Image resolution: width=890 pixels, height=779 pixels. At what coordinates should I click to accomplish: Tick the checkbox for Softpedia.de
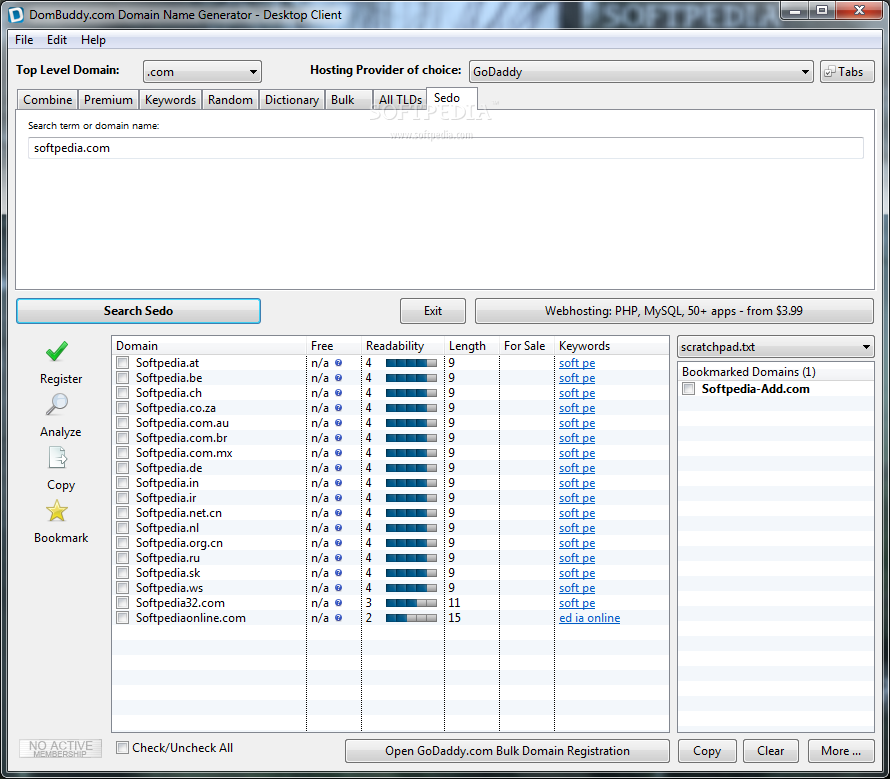tap(123, 468)
